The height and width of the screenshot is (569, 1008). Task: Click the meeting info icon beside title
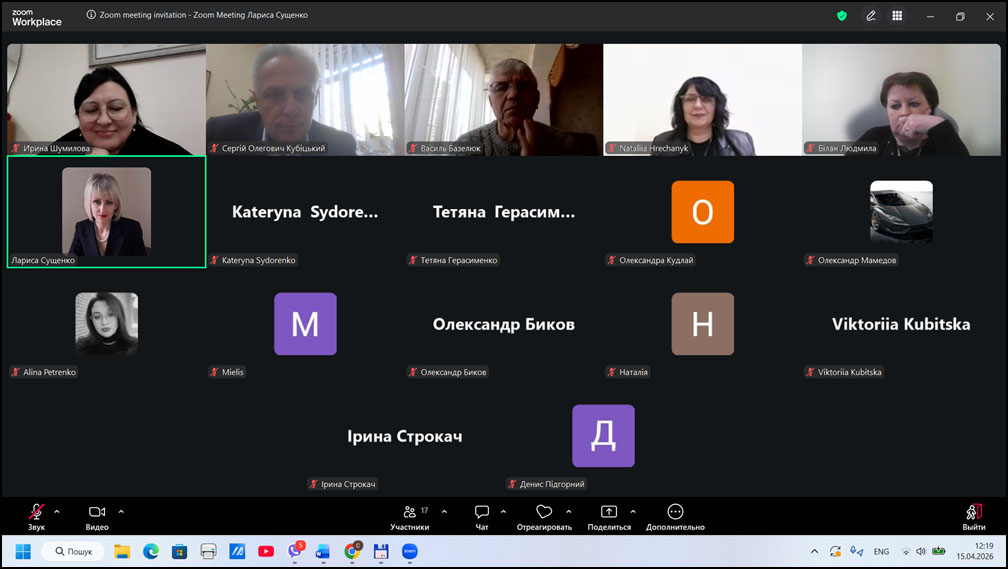tap(91, 15)
